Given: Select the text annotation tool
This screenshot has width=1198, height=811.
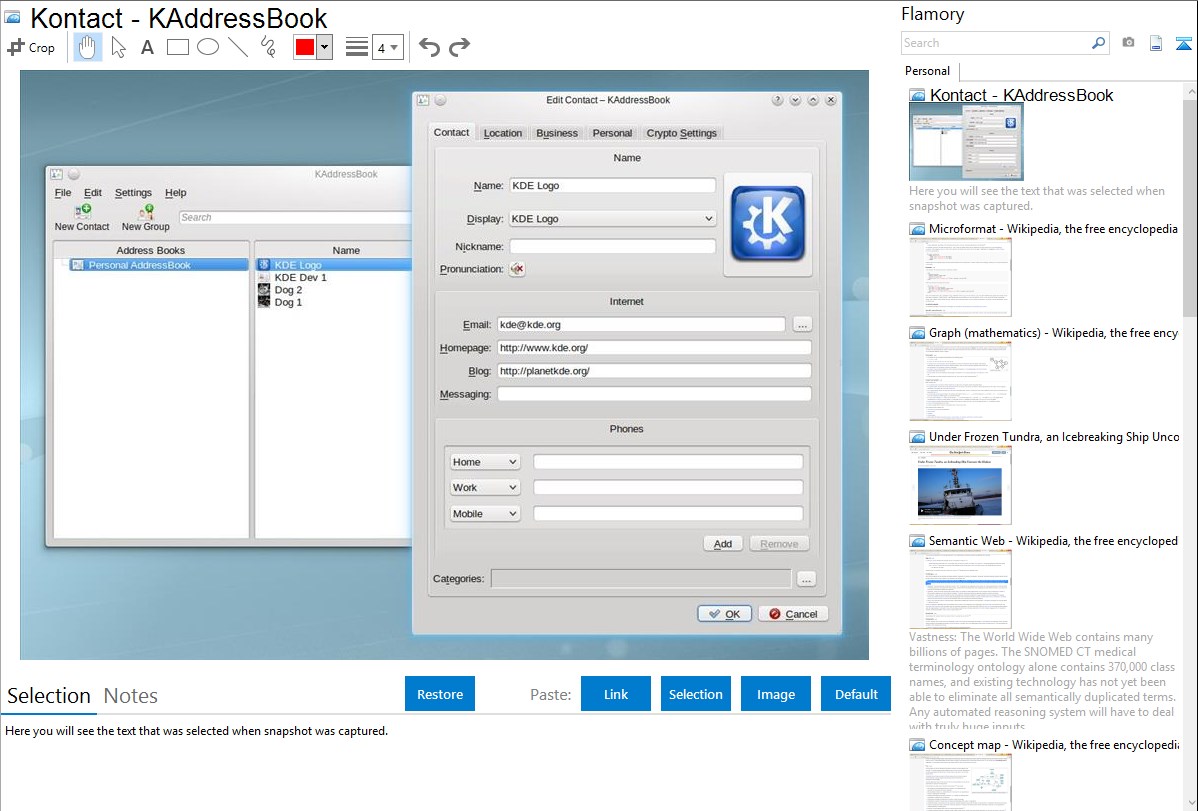Looking at the screenshot, I should pos(147,47).
